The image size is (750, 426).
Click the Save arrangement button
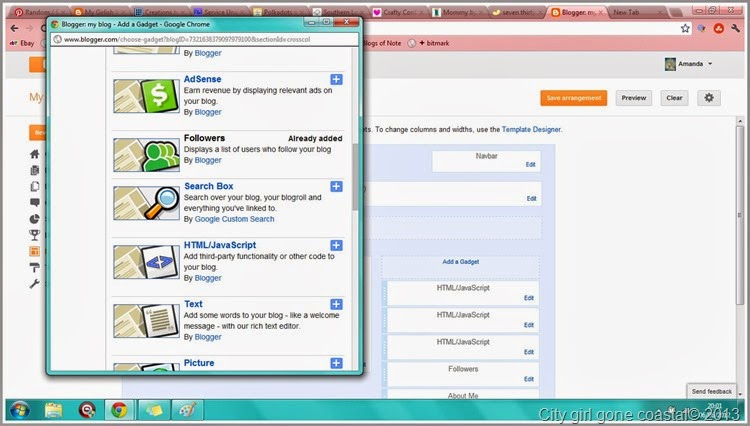[x=574, y=98]
